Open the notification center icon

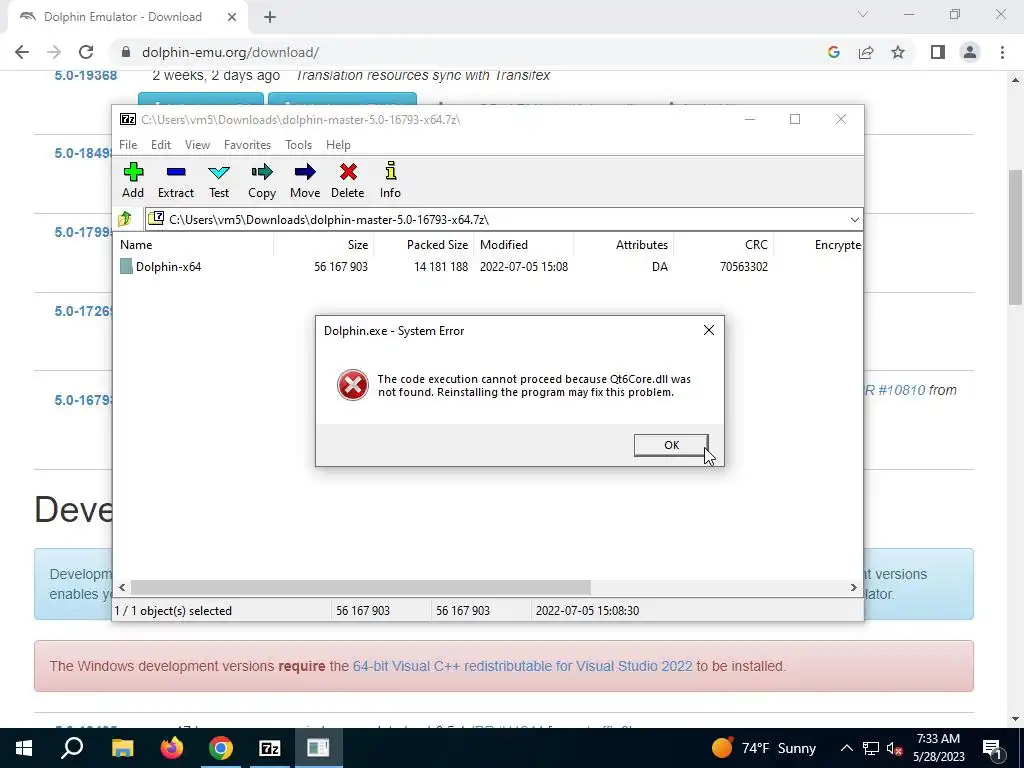pos(992,748)
